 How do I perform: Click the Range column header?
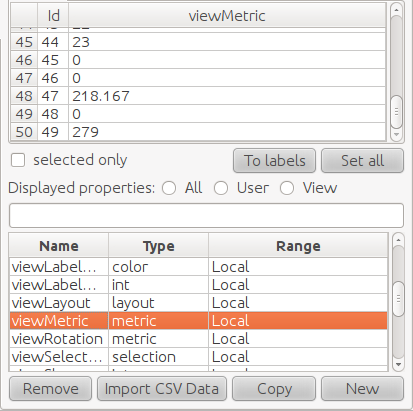coord(298,246)
